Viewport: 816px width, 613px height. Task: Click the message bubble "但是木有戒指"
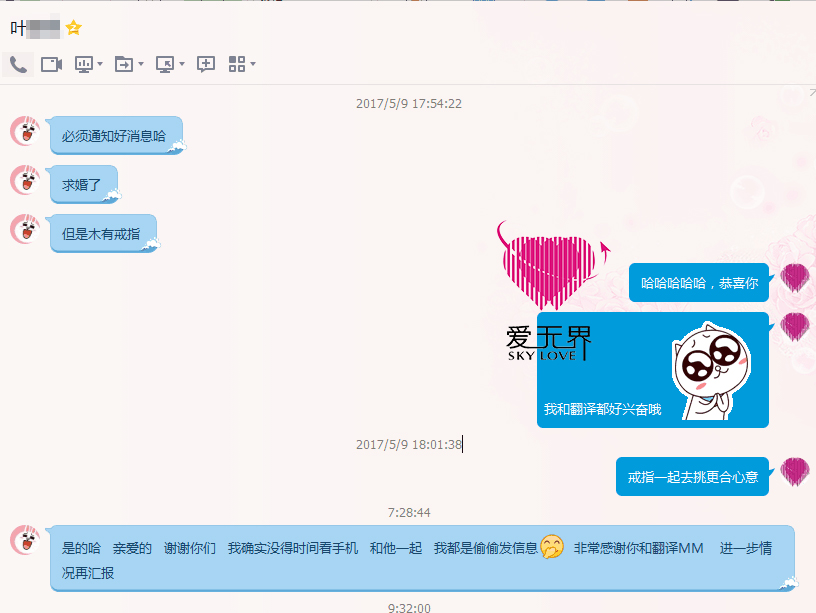[x=101, y=234]
